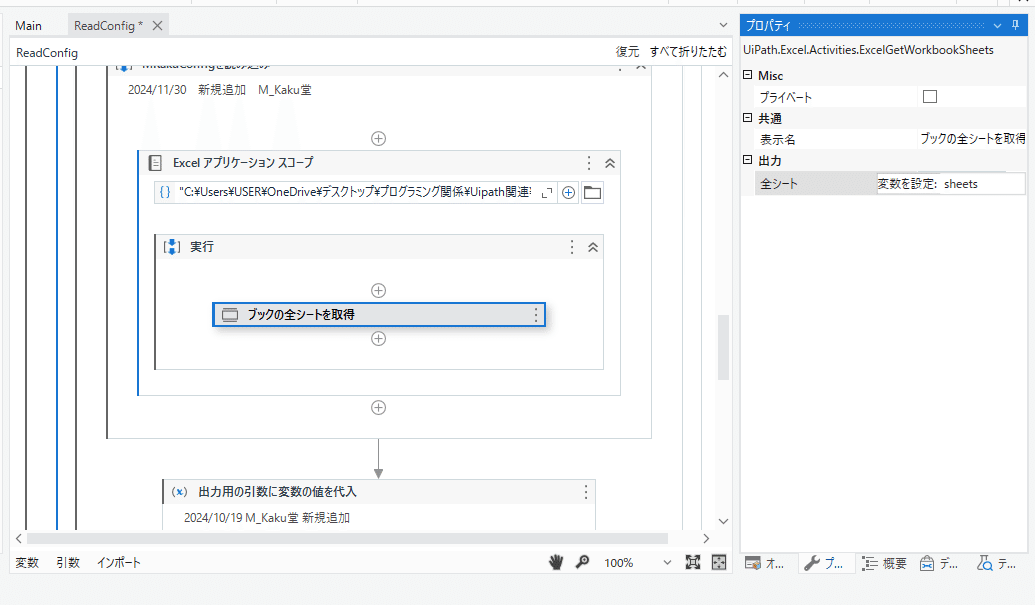Toggle the overview minimap icon
This screenshot has width=1035, height=605.
coord(719,562)
